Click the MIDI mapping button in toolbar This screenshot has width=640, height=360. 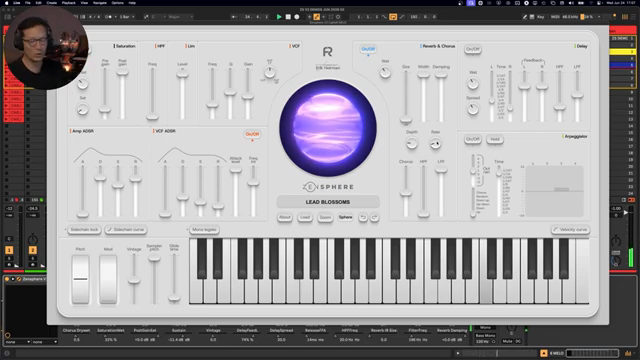[555, 17]
